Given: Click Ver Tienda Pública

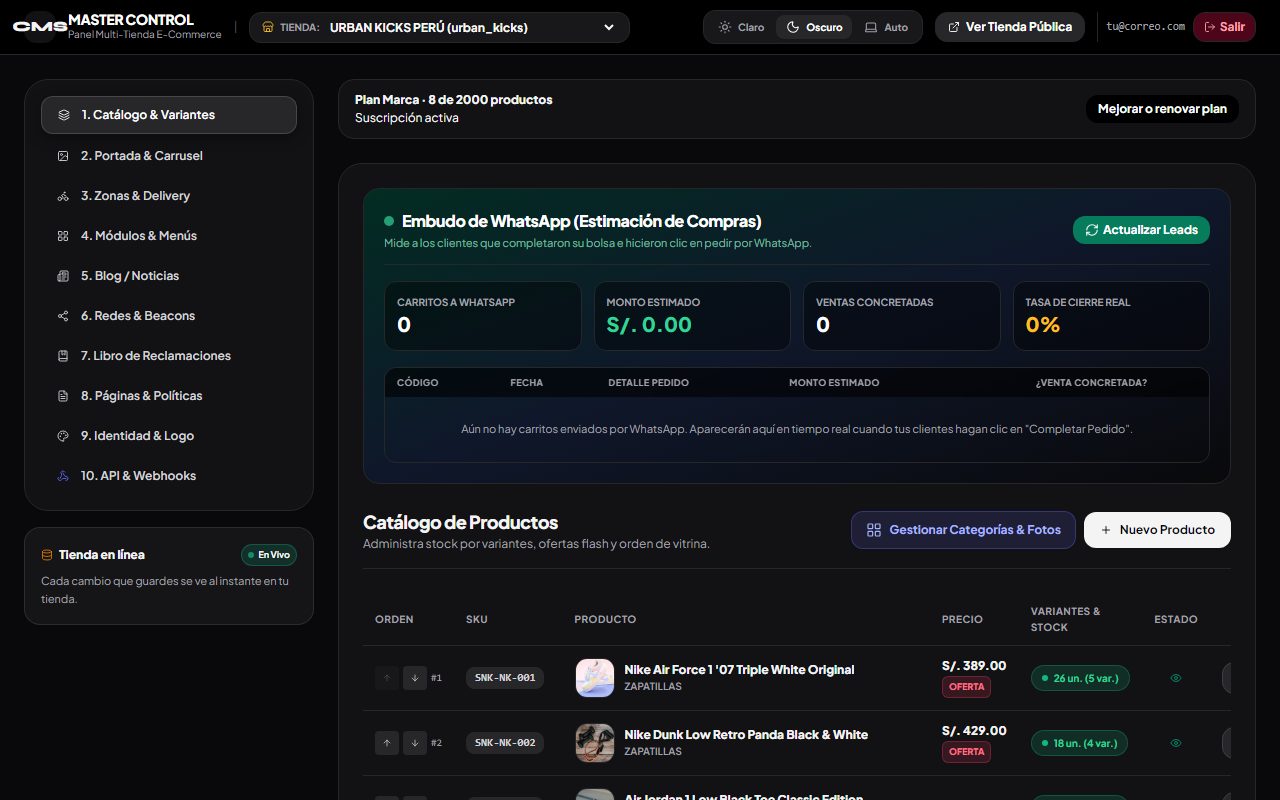Looking at the screenshot, I should [1010, 27].
